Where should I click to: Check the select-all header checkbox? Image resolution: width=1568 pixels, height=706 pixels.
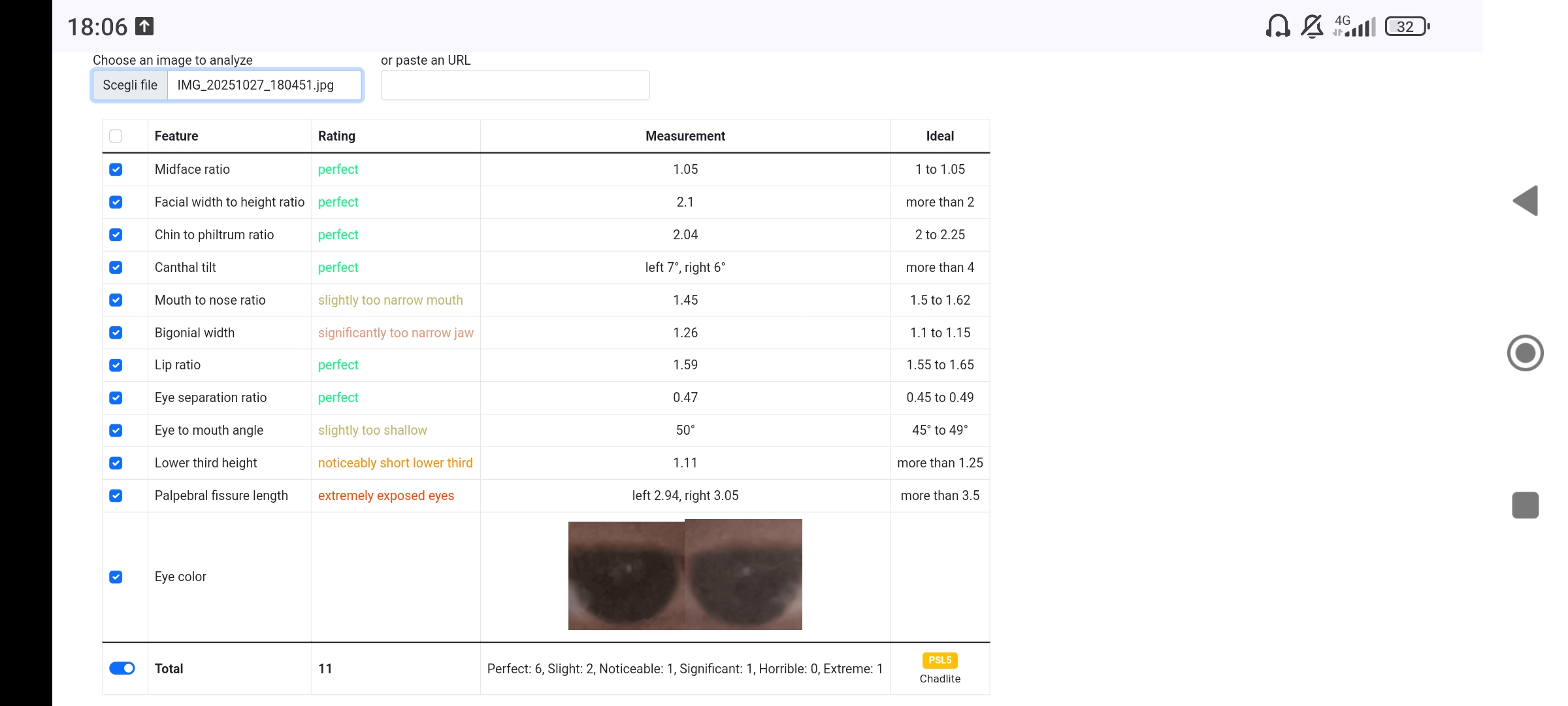tap(116, 136)
